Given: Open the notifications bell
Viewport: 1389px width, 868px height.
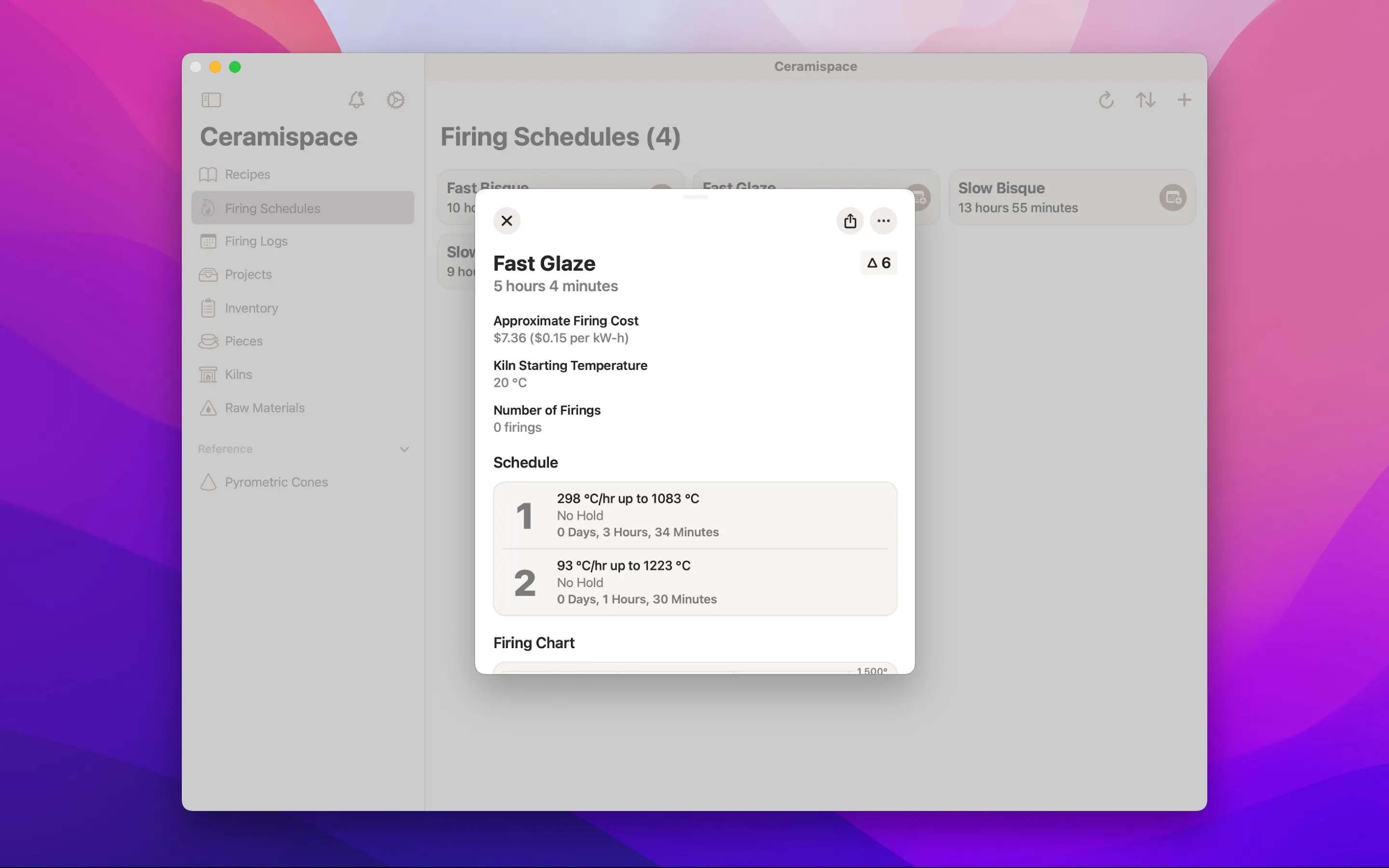Looking at the screenshot, I should point(356,100).
